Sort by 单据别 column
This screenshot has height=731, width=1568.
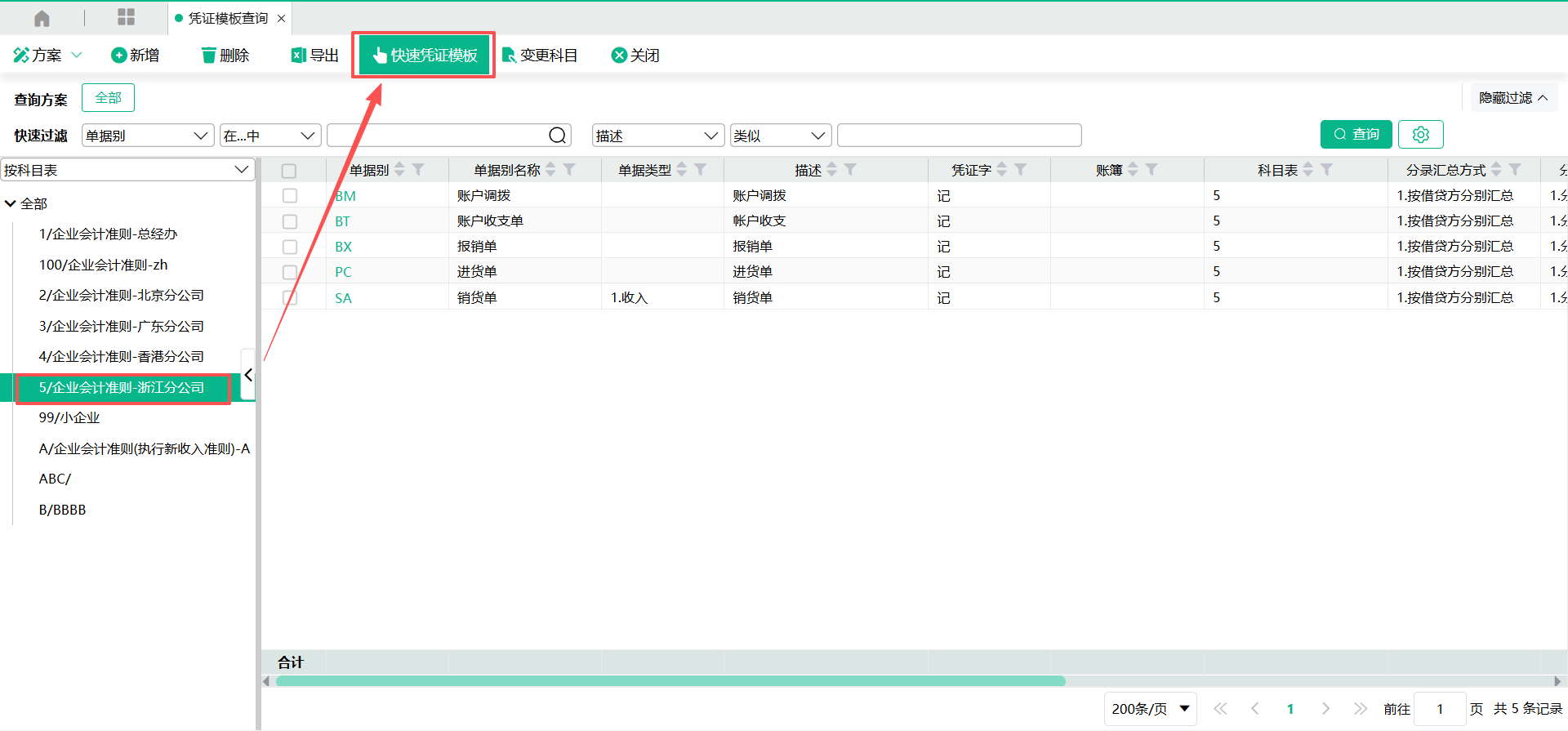[x=399, y=169]
